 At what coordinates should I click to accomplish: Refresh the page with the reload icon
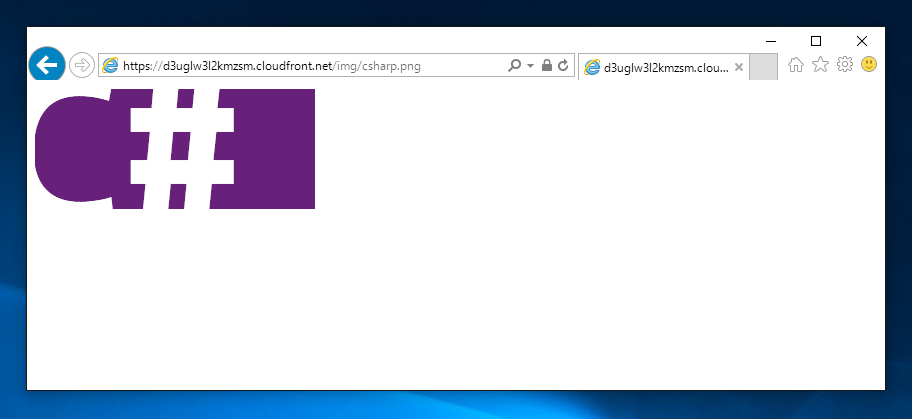(563, 65)
